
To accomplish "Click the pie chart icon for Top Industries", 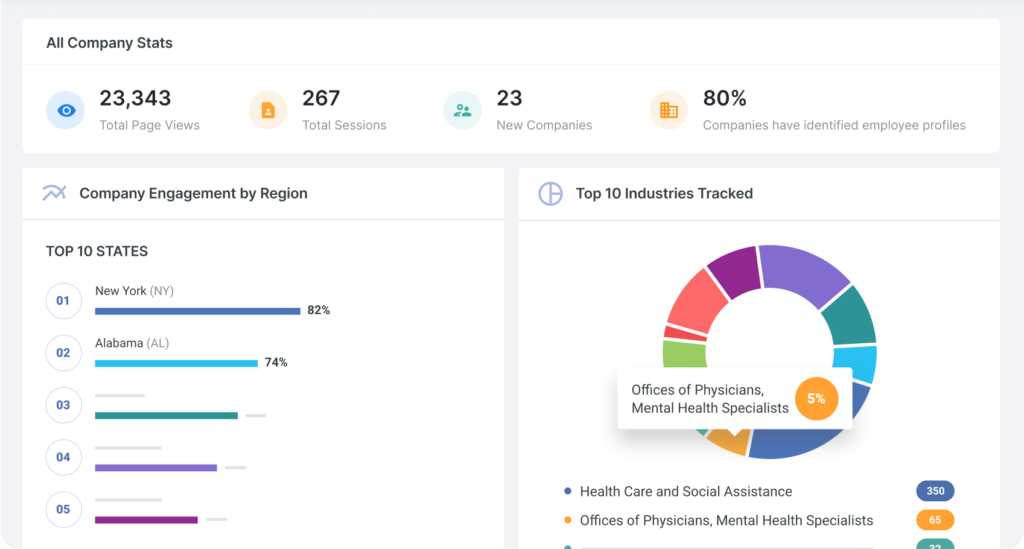I will coord(550,193).
